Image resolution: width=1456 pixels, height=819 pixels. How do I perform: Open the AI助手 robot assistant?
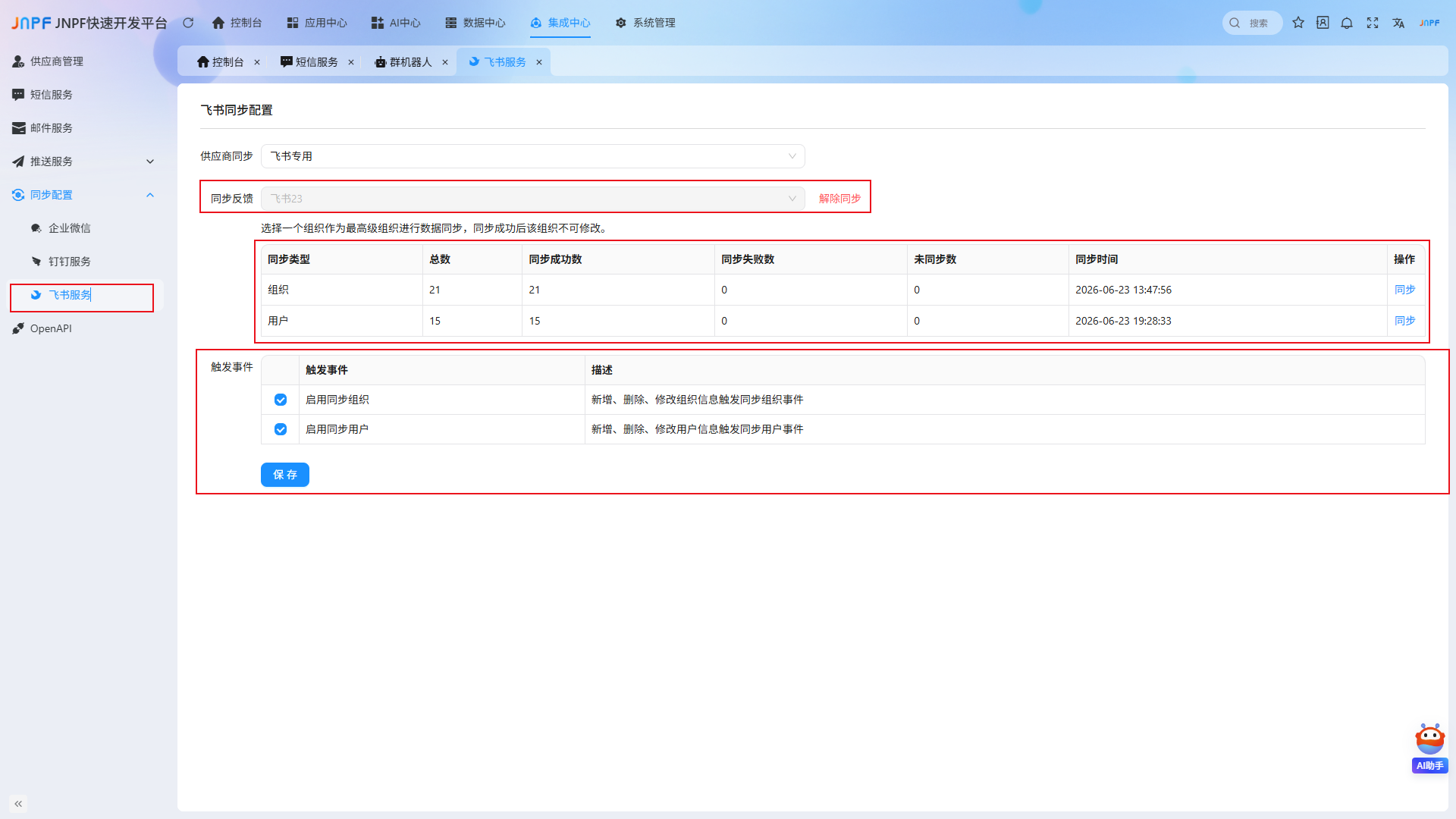tap(1429, 747)
